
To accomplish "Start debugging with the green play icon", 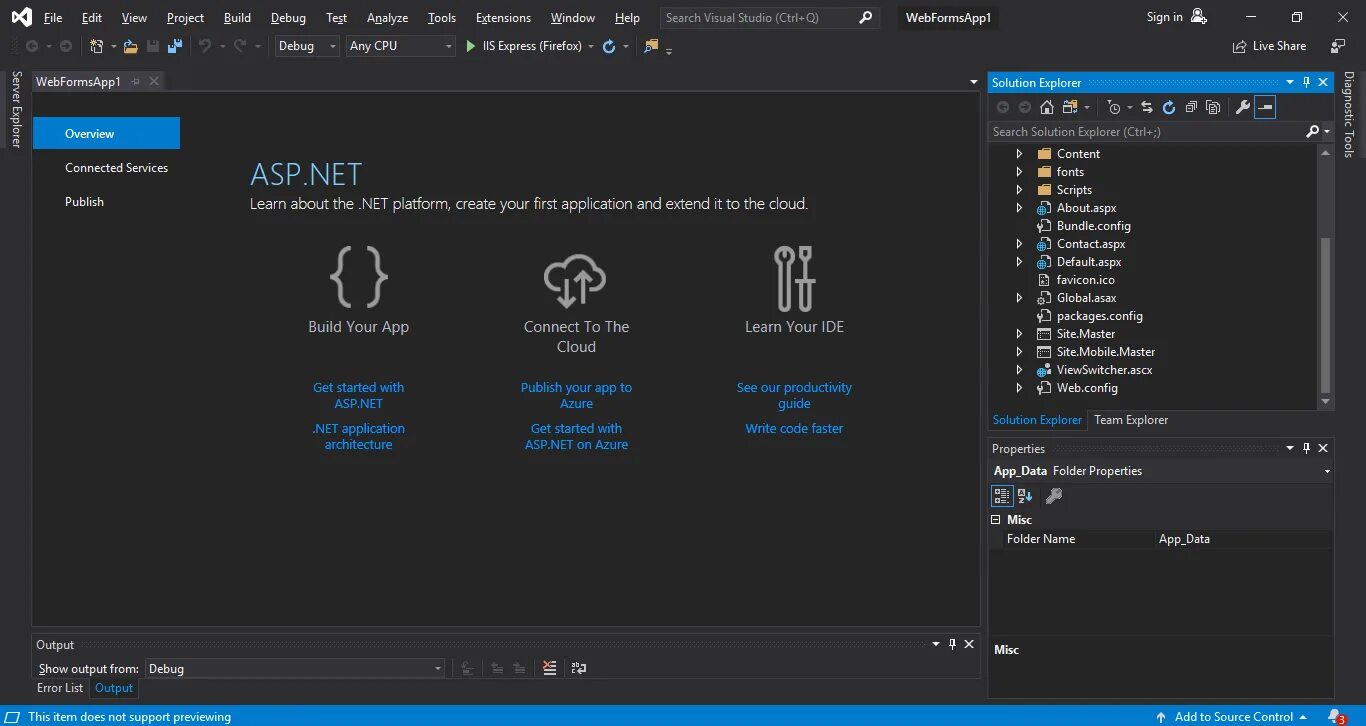I will [x=471, y=46].
